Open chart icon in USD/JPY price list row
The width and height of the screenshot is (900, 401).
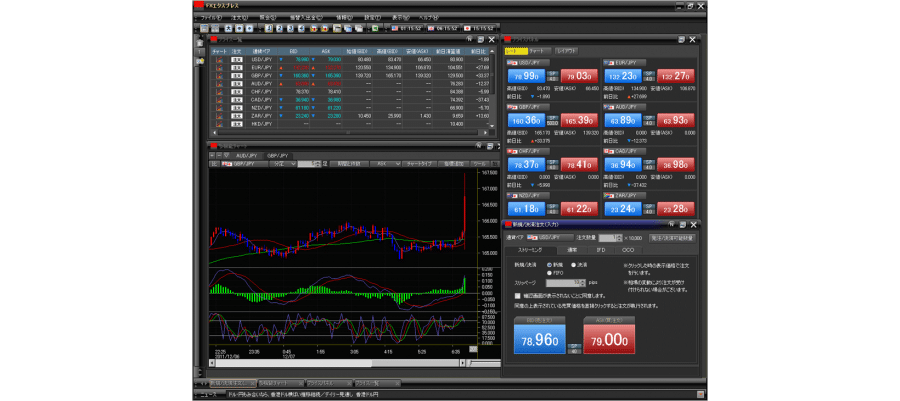[x=219, y=59]
